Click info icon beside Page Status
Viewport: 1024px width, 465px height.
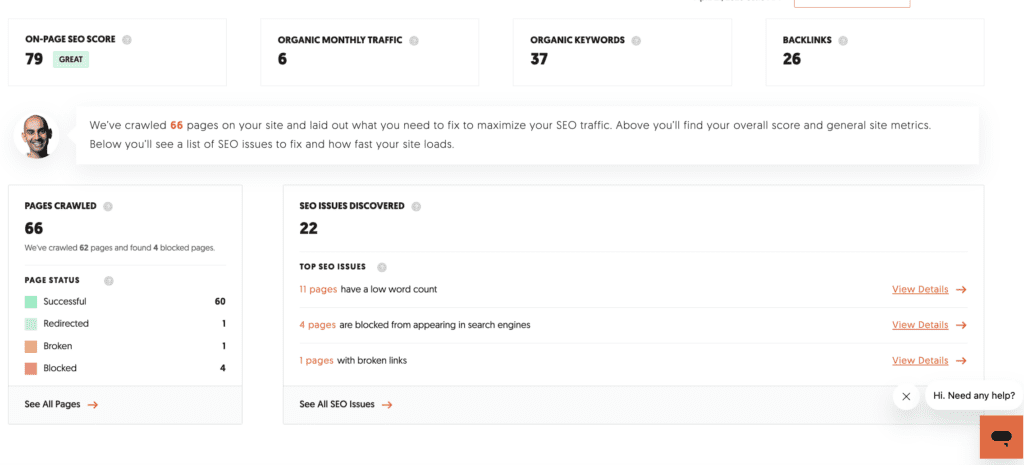[109, 281]
